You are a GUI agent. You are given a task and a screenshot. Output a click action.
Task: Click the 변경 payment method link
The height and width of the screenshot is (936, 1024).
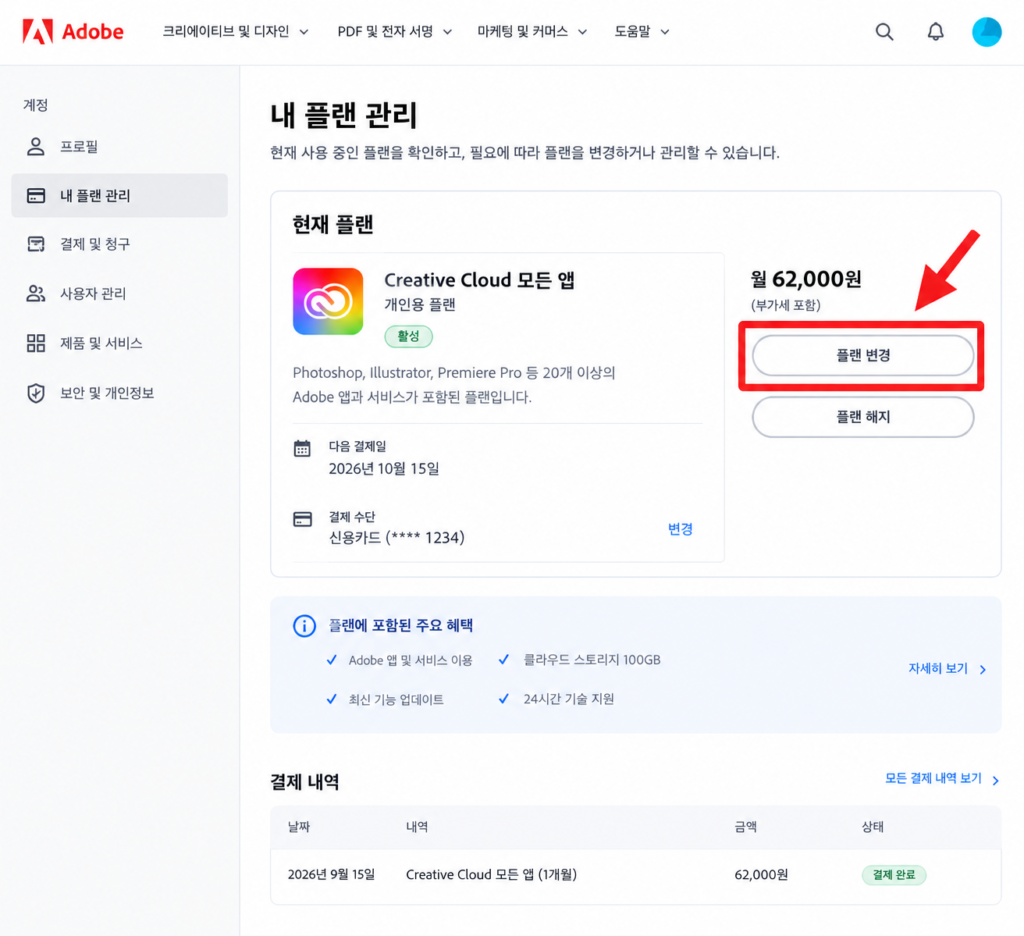point(680,528)
